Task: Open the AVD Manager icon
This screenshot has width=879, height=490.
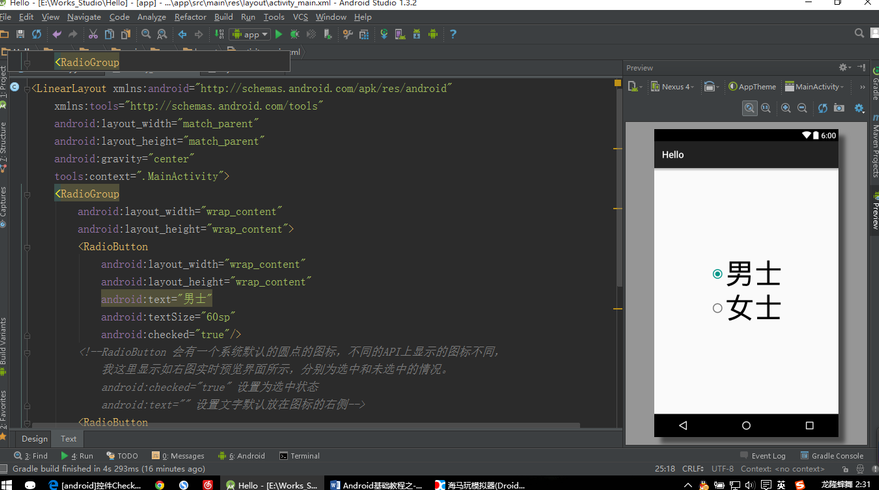Action: 400,34
